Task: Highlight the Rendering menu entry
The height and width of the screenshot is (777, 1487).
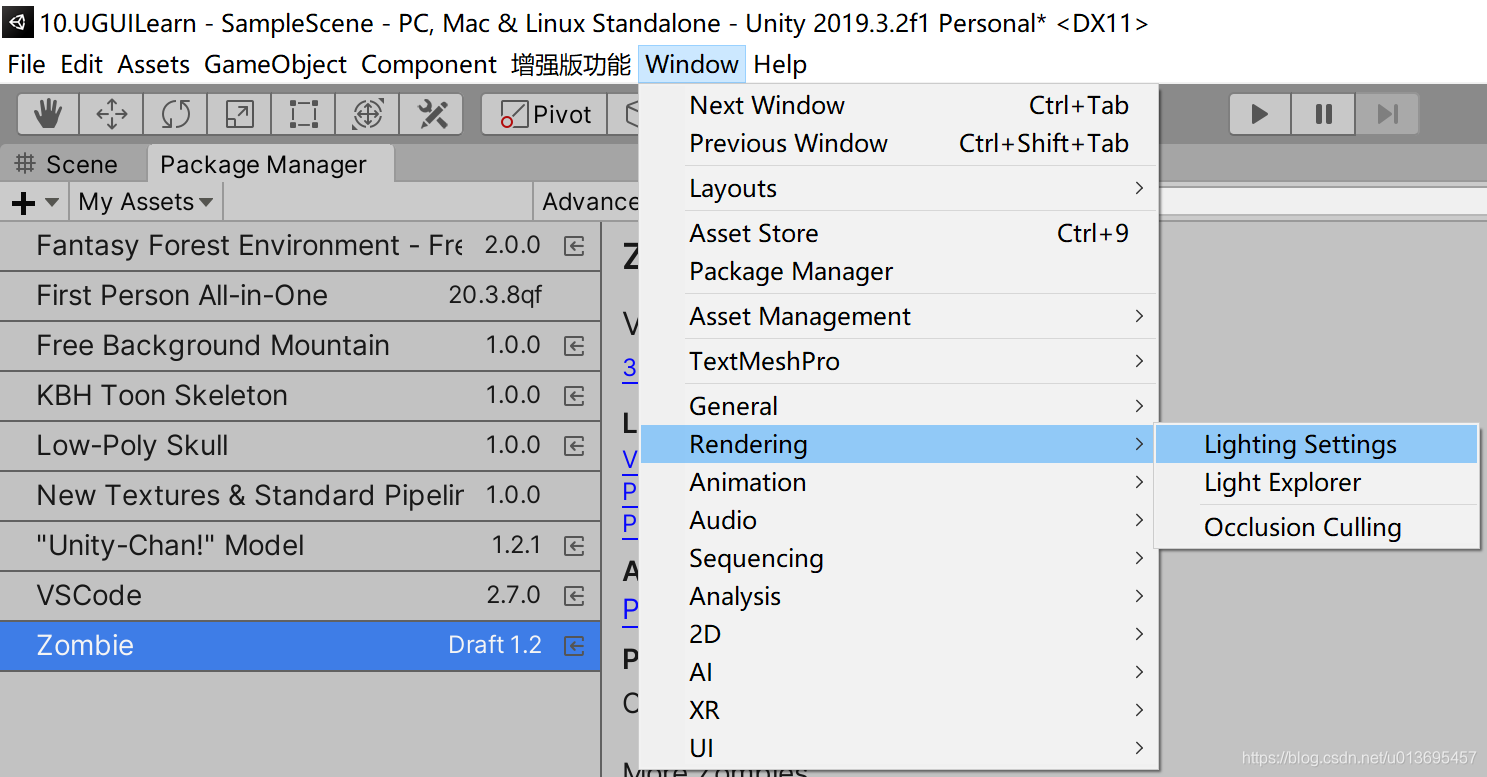Action: (x=898, y=444)
